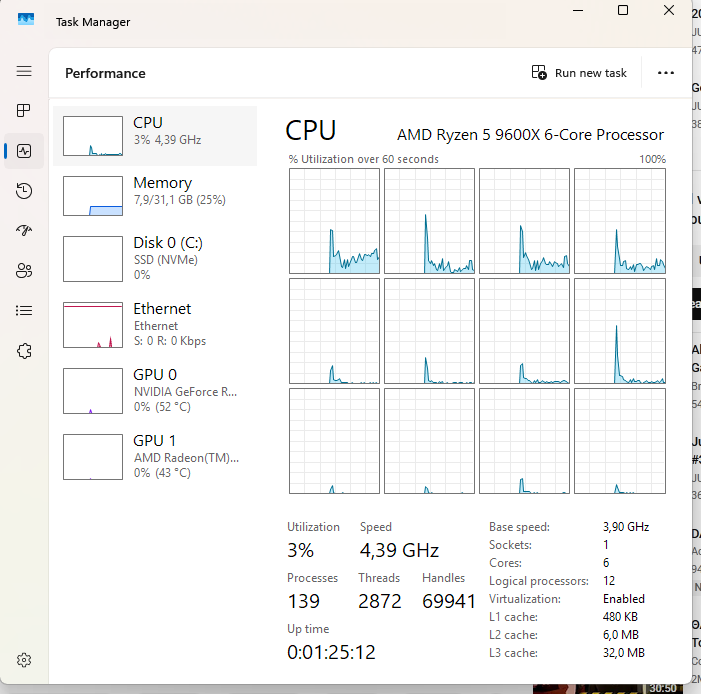Maximize the Task Manager window
This screenshot has width=701, height=694.
[x=623, y=10]
